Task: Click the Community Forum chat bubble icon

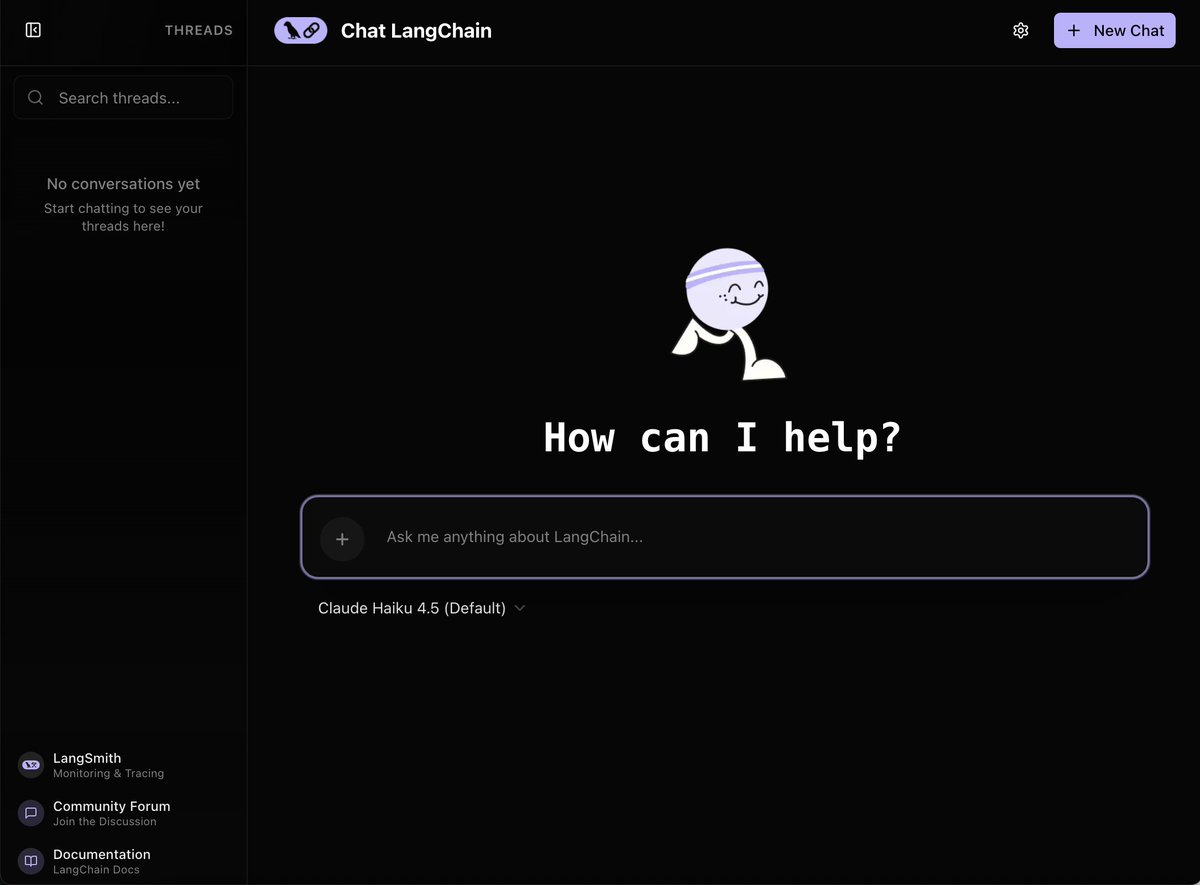Action: click(31, 813)
